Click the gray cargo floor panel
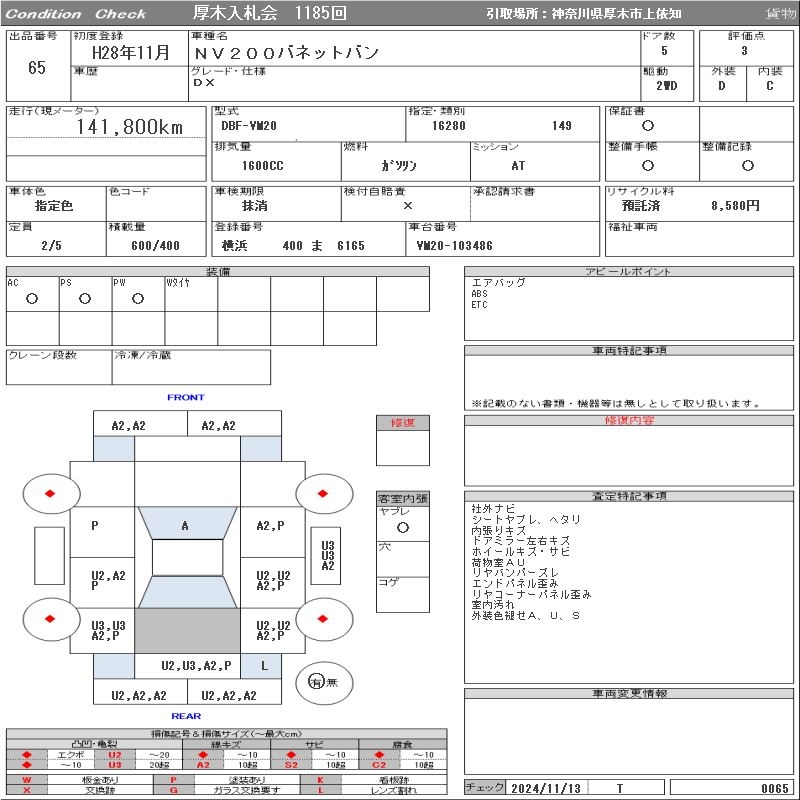This screenshot has height=800, width=800. pyautogui.click(x=187, y=631)
